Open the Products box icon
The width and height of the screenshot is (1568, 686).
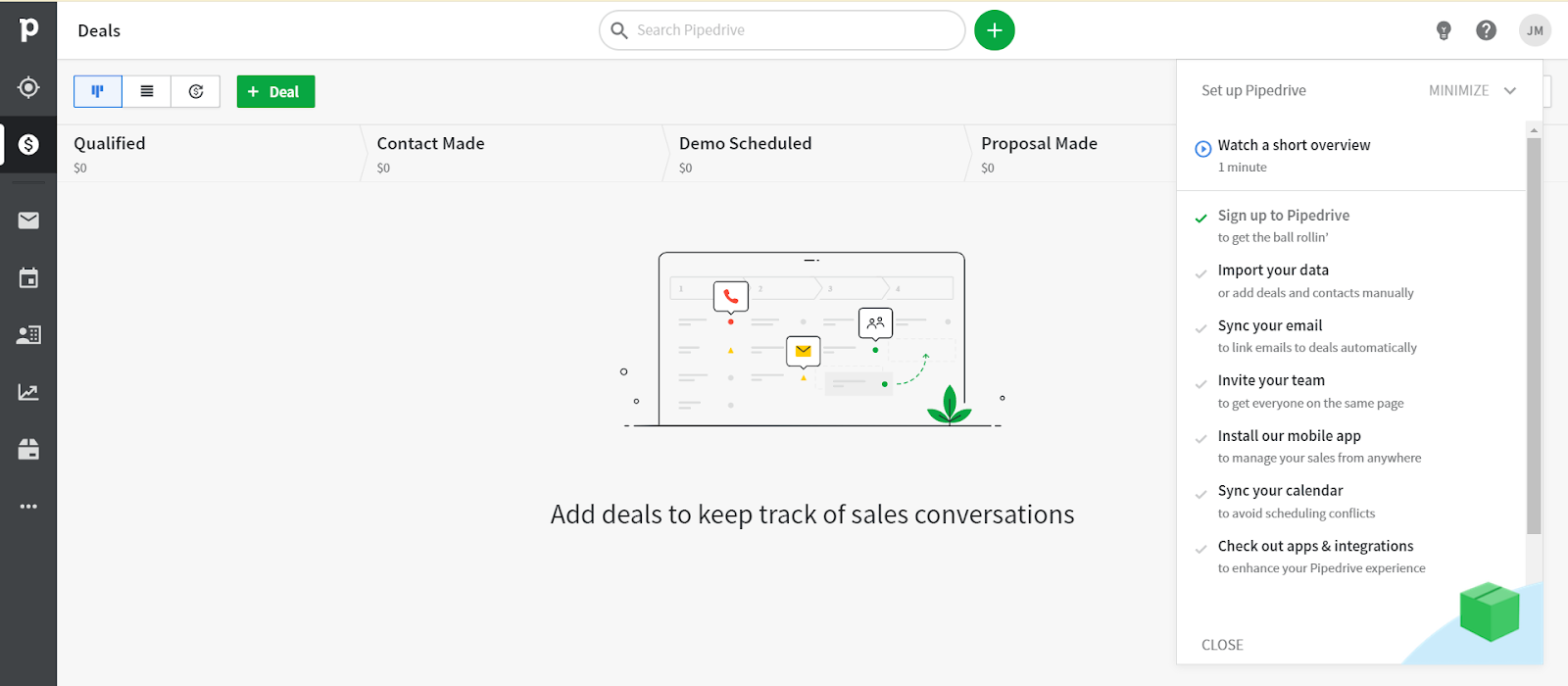(x=28, y=449)
